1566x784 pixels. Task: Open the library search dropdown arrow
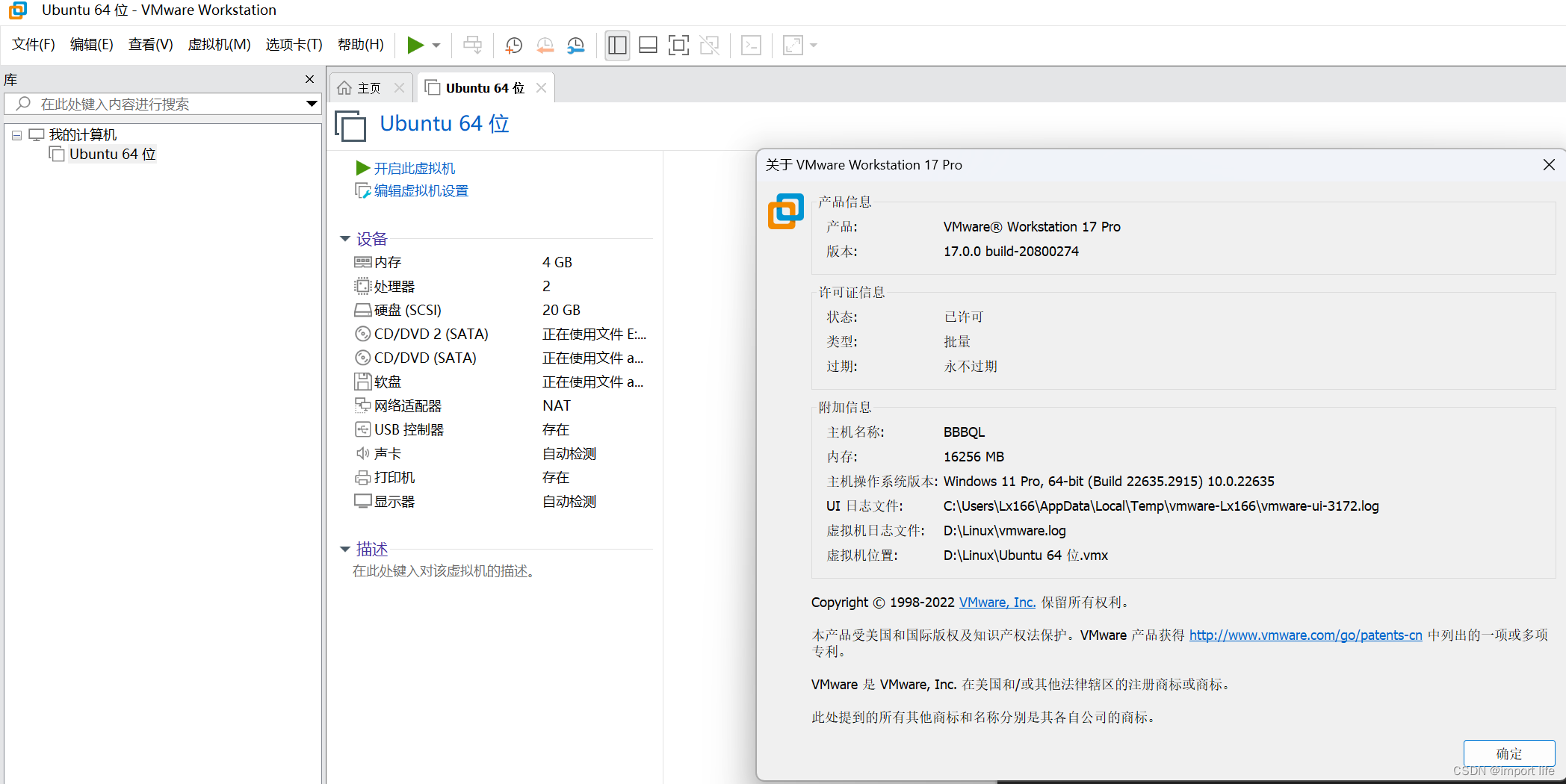click(x=312, y=104)
